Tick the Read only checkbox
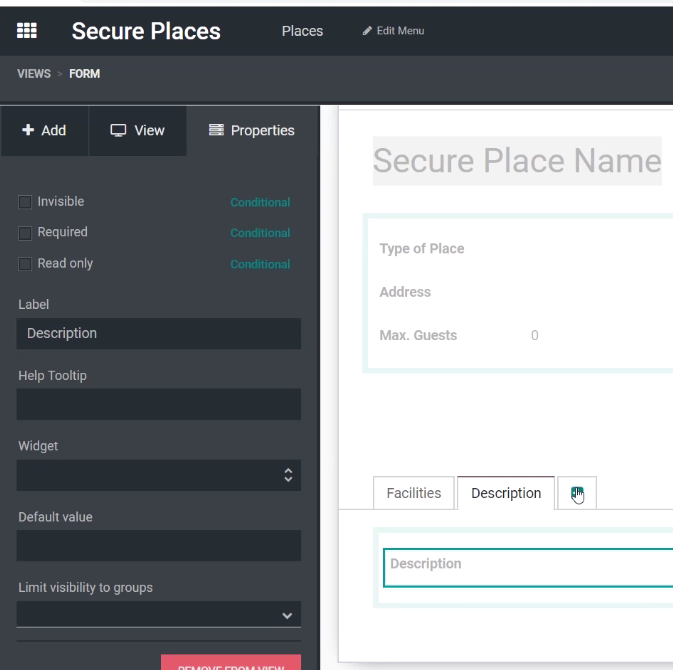Viewport: 673px width, 670px height. click(25, 264)
